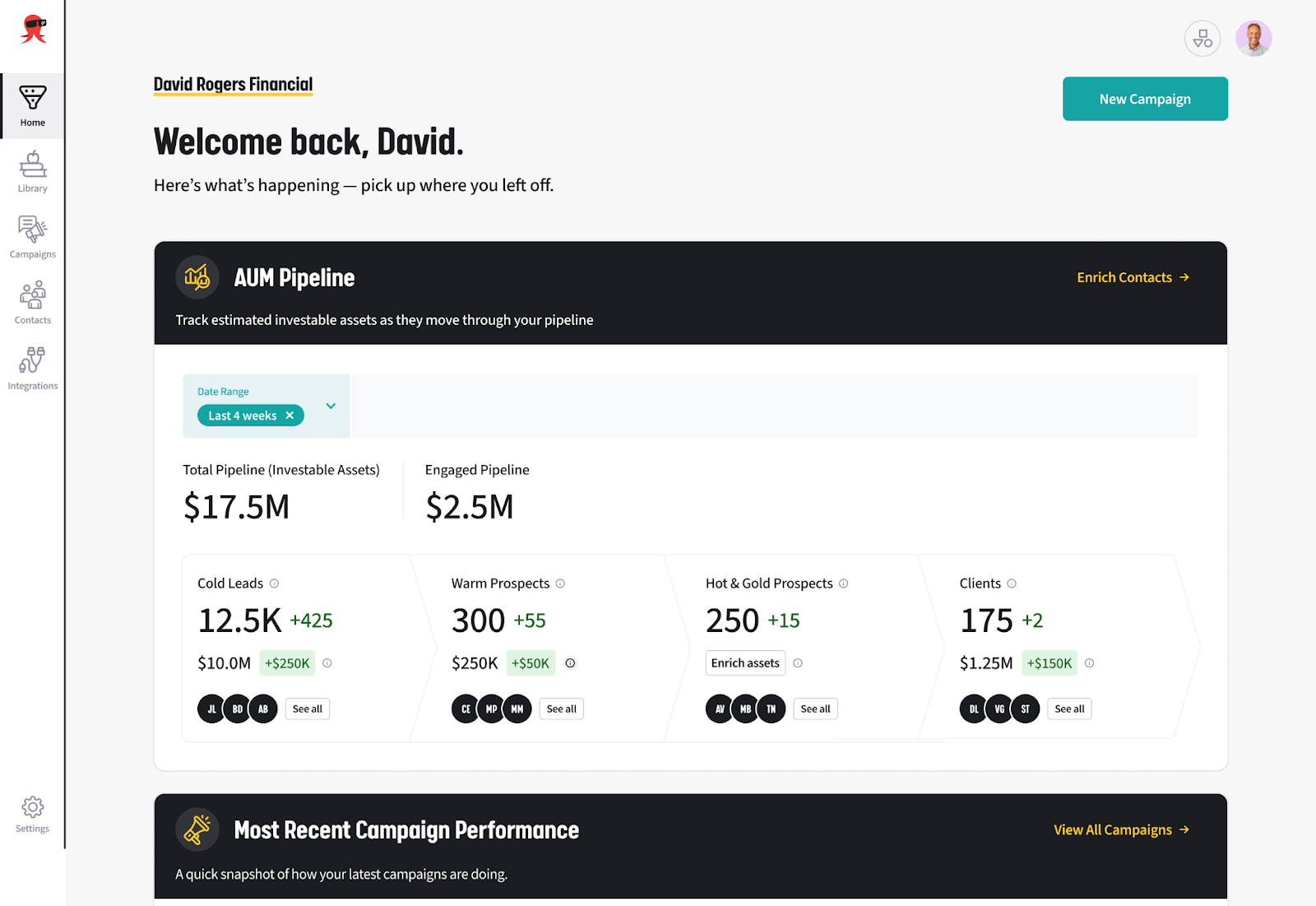
Task: Open the Contacts sidebar page
Action: 32,303
